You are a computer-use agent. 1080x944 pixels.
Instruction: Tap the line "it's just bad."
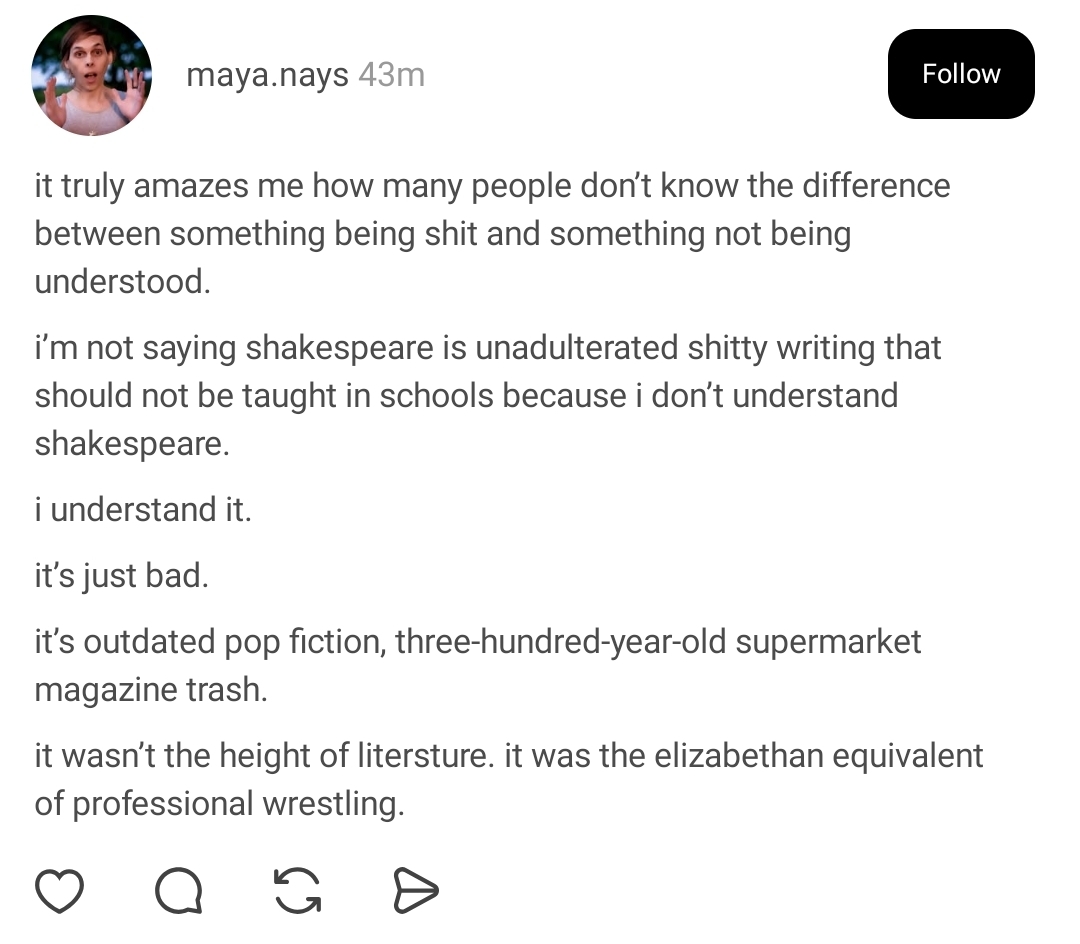pyautogui.click(x=121, y=577)
